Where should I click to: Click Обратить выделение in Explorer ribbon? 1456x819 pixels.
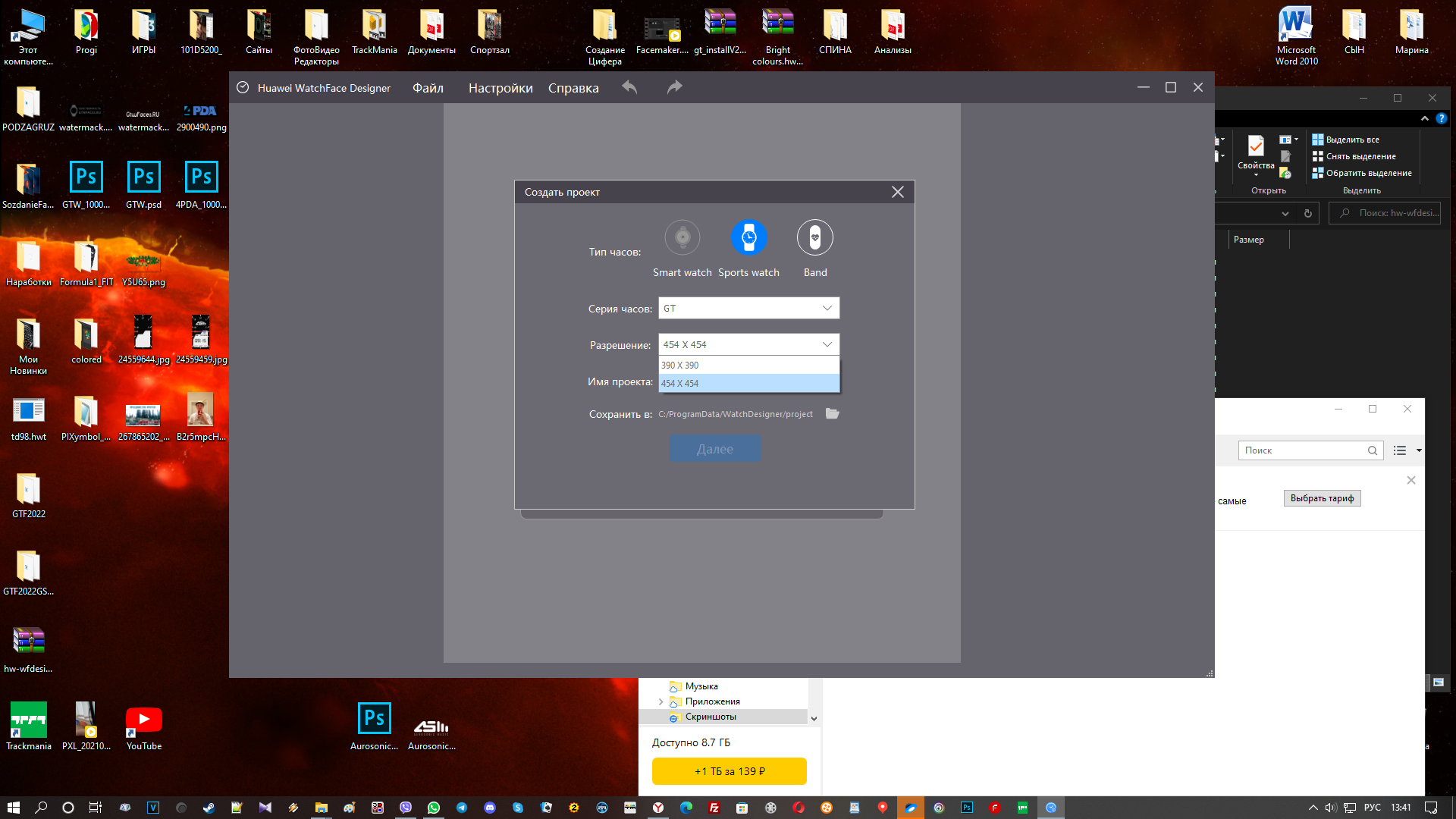pyautogui.click(x=1362, y=173)
